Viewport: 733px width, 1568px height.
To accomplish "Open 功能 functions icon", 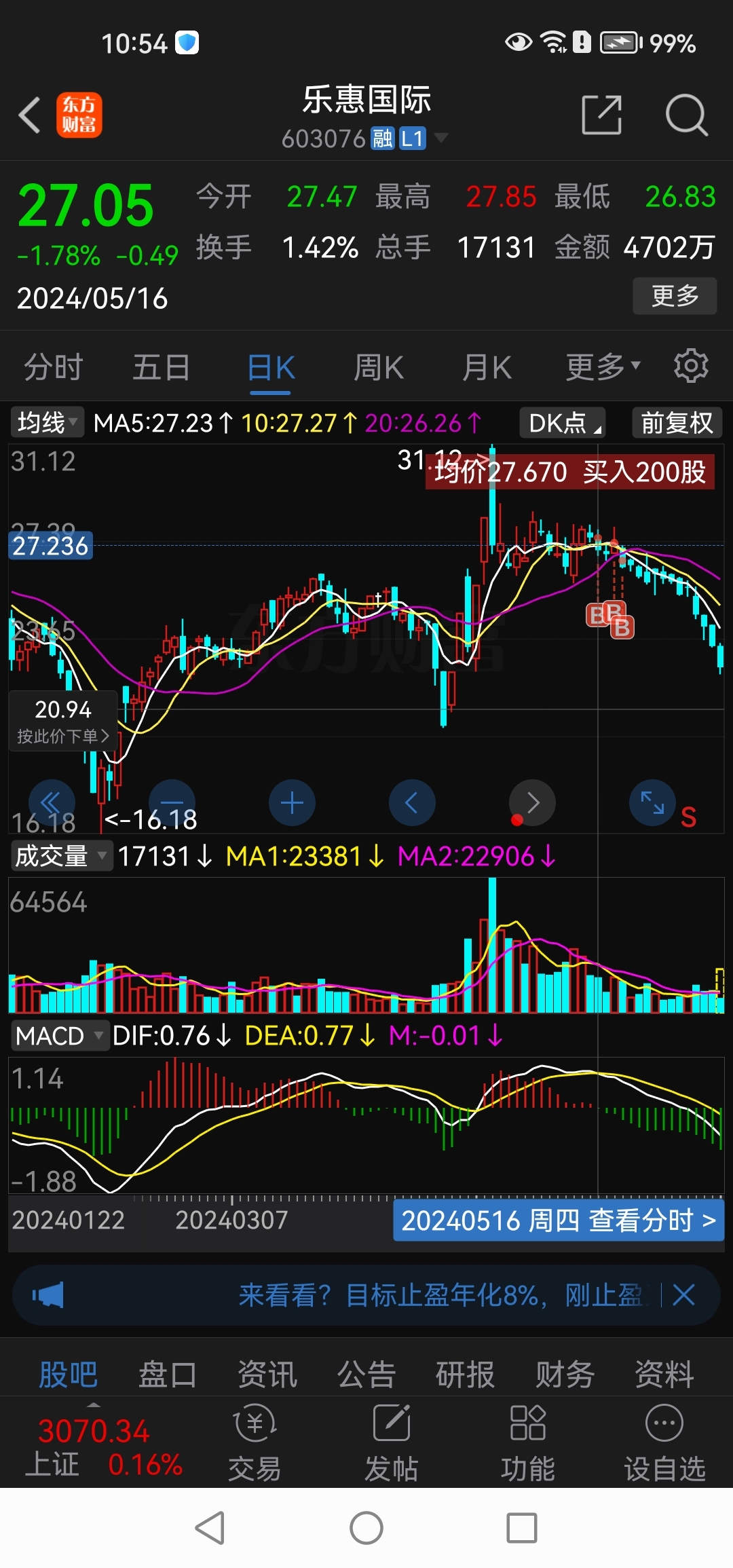I will [528, 1442].
